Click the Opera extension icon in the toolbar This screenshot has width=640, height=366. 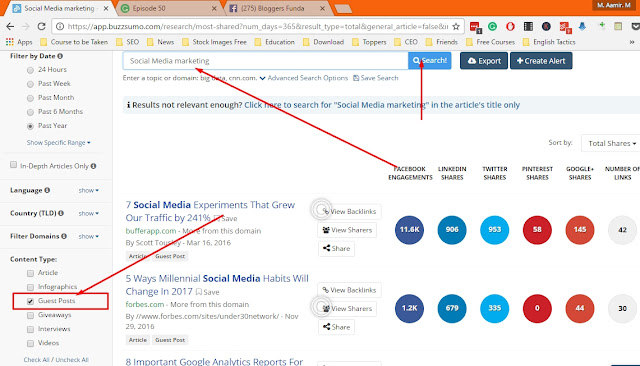pos(510,27)
